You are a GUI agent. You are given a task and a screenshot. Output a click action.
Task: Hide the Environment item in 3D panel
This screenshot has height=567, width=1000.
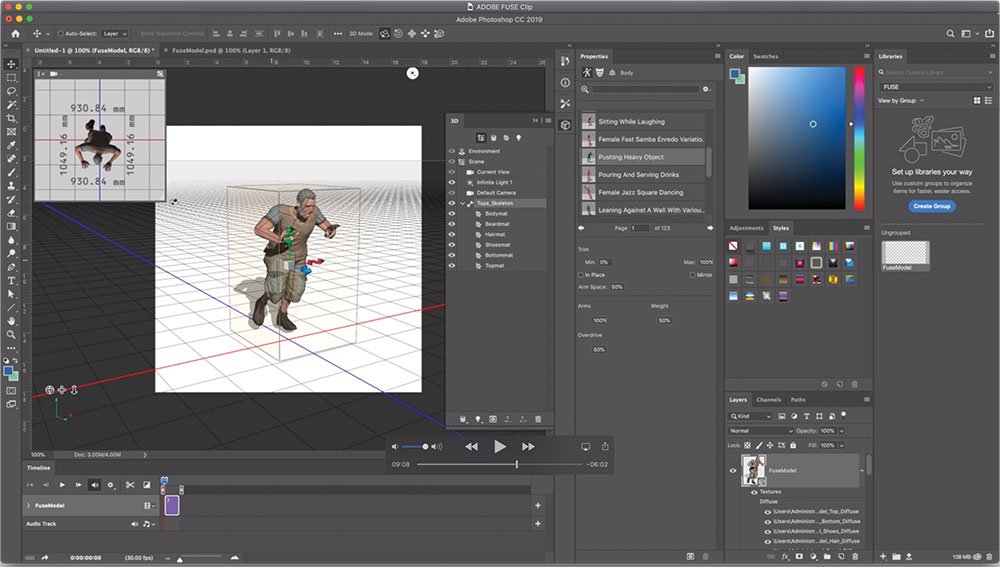coord(452,151)
